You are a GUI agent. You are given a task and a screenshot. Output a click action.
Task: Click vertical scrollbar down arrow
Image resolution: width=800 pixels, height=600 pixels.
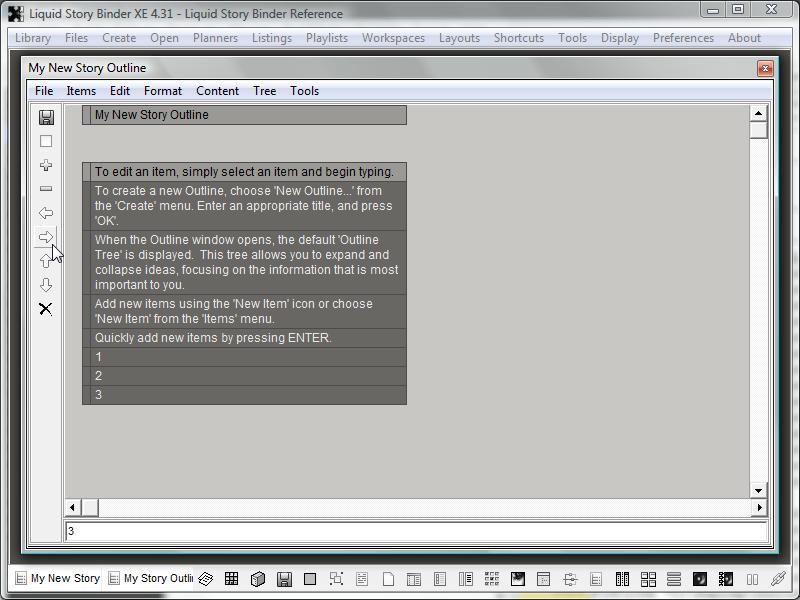[x=758, y=491]
